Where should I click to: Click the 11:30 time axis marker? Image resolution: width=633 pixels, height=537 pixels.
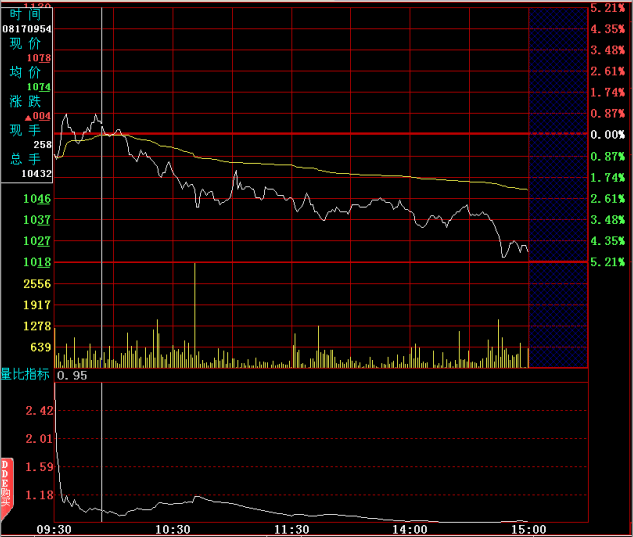click(292, 528)
